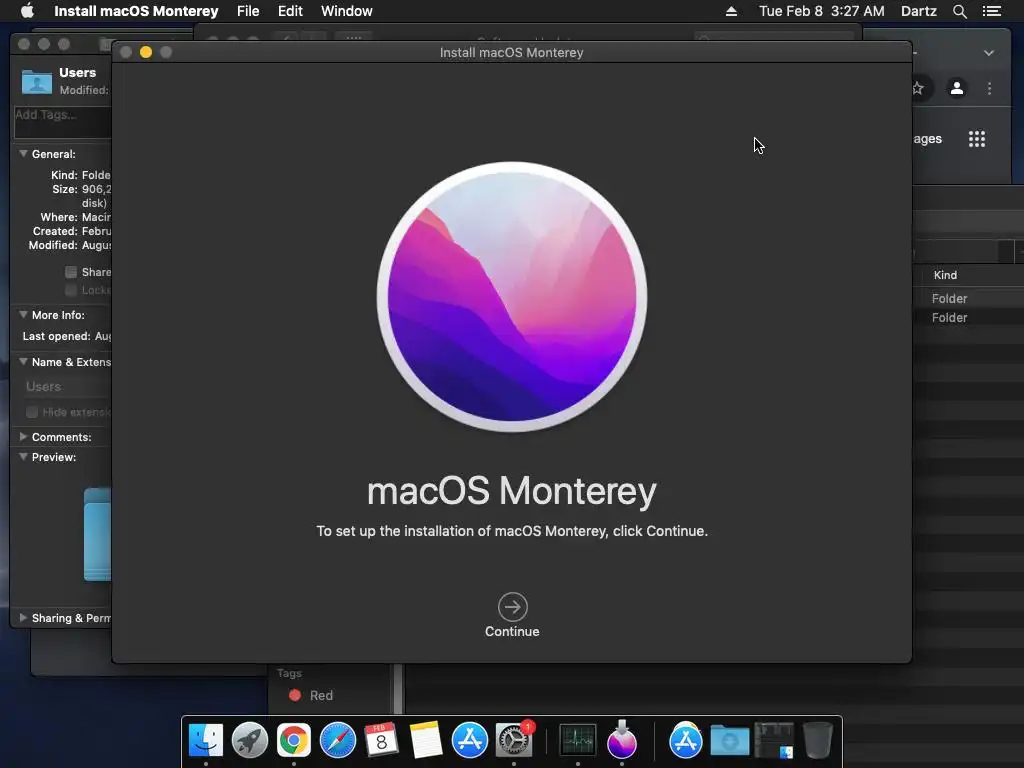The image size is (1024, 768).
Task: Click the macOS Monterey logo image
Action: pos(512,297)
